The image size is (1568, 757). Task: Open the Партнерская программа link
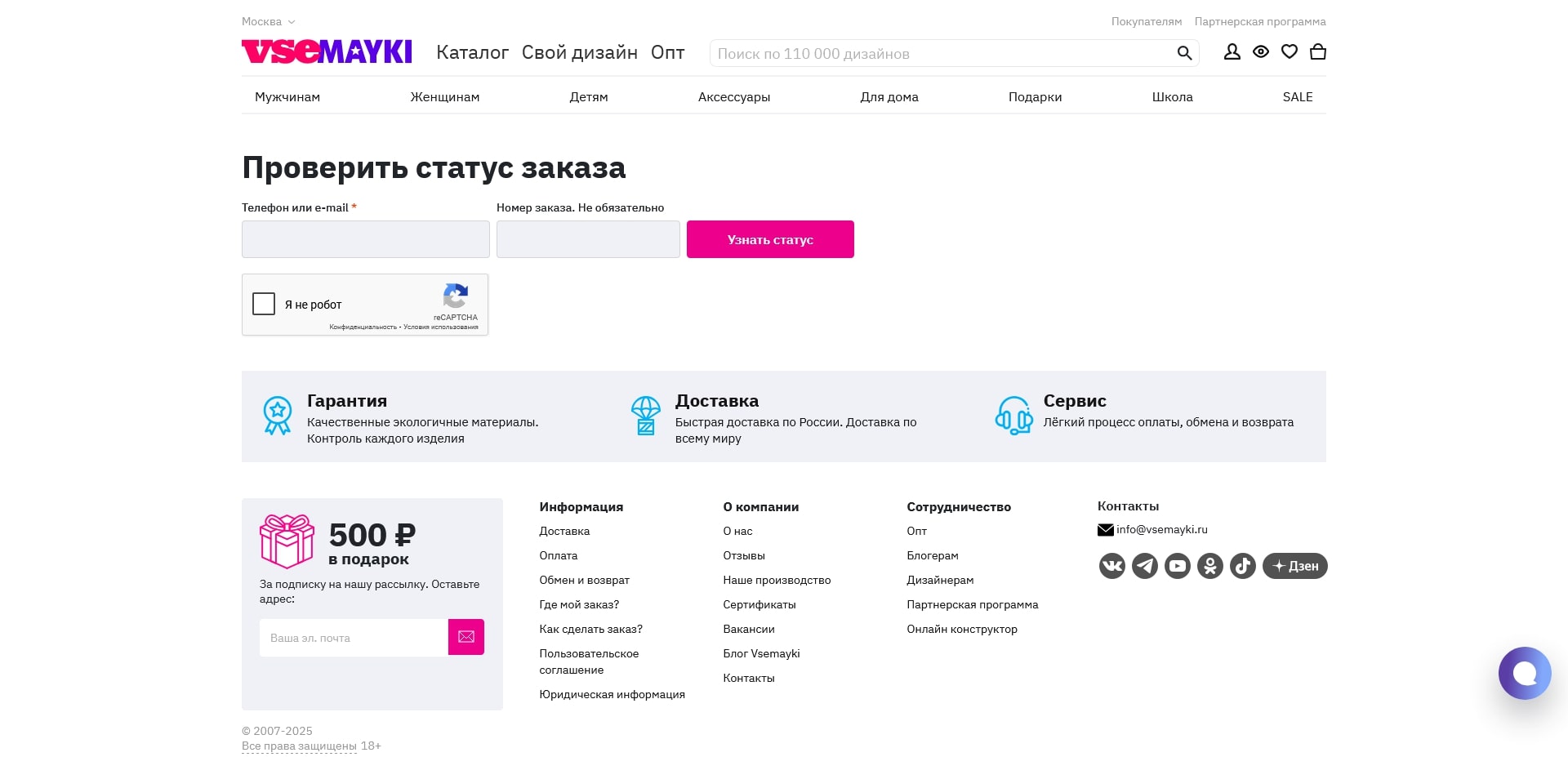click(x=1260, y=21)
